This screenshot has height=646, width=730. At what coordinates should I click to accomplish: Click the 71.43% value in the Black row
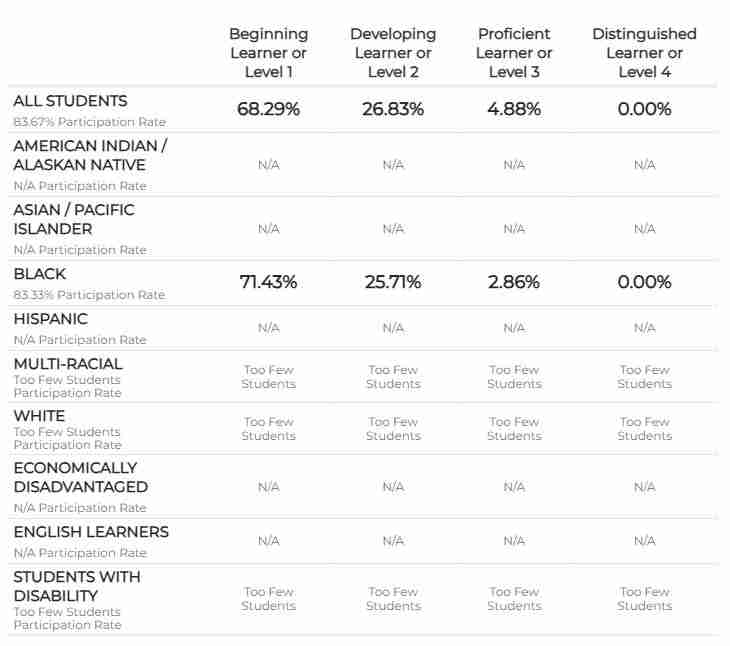click(x=268, y=282)
